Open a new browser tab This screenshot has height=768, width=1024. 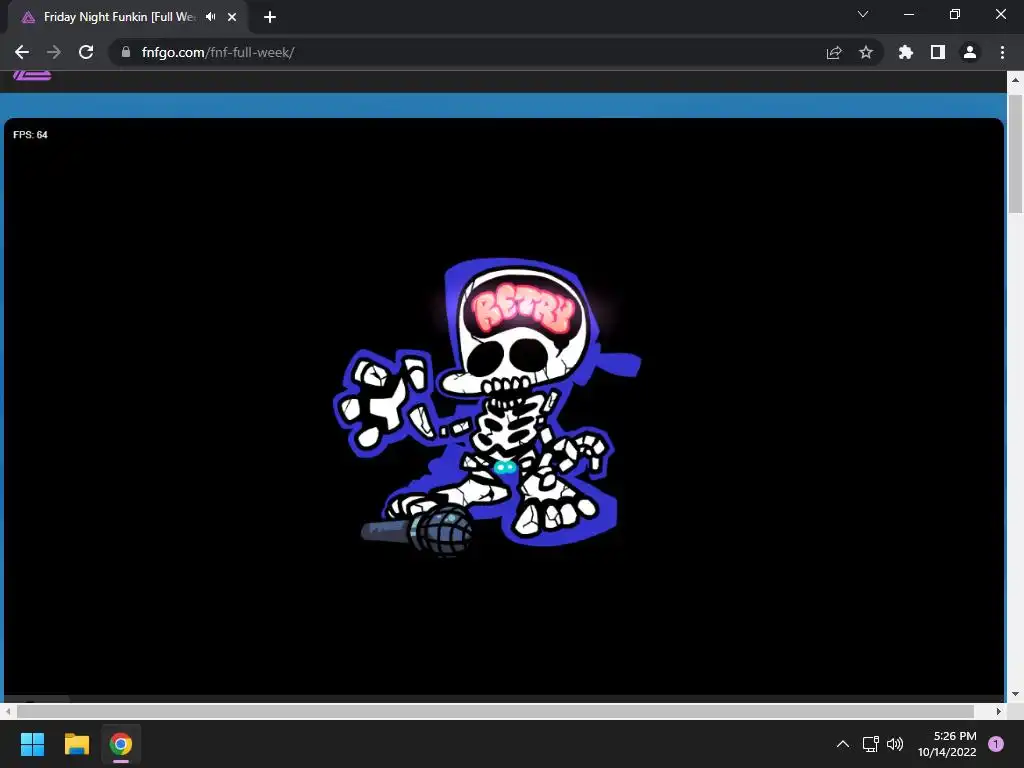[x=270, y=17]
